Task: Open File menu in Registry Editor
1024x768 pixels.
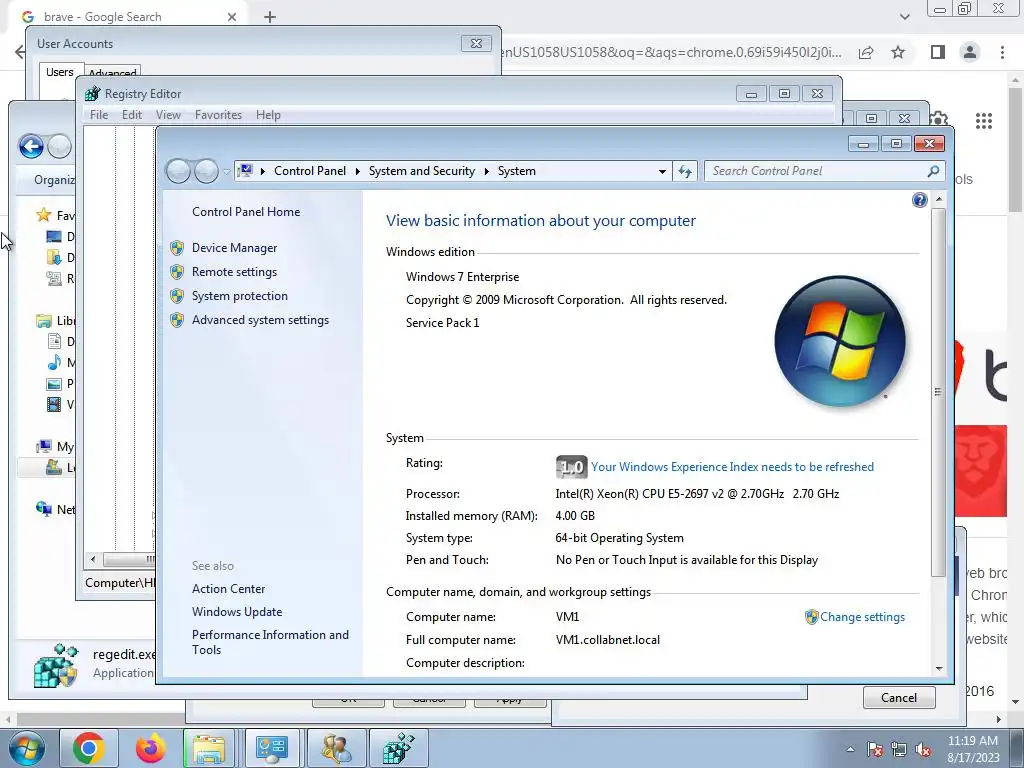Action: [x=99, y=115]
